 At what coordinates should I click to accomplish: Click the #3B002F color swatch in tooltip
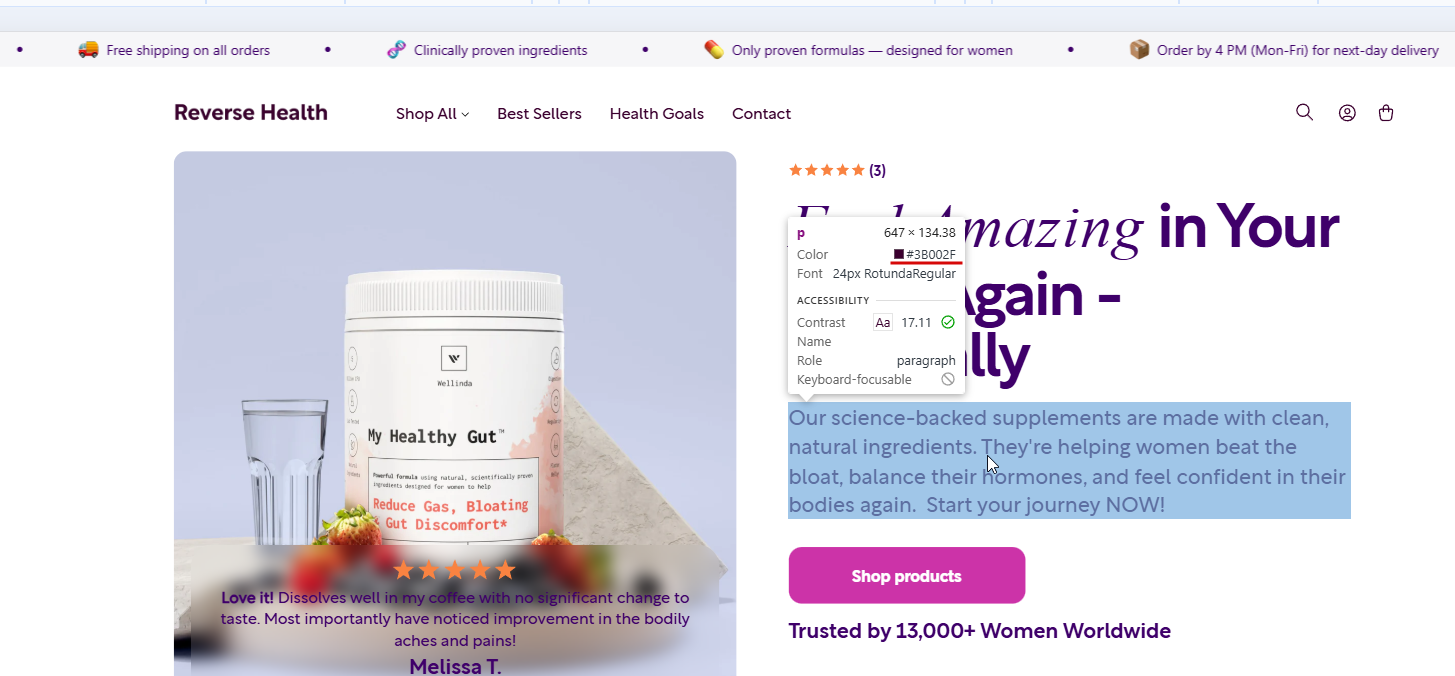point(899,254)
